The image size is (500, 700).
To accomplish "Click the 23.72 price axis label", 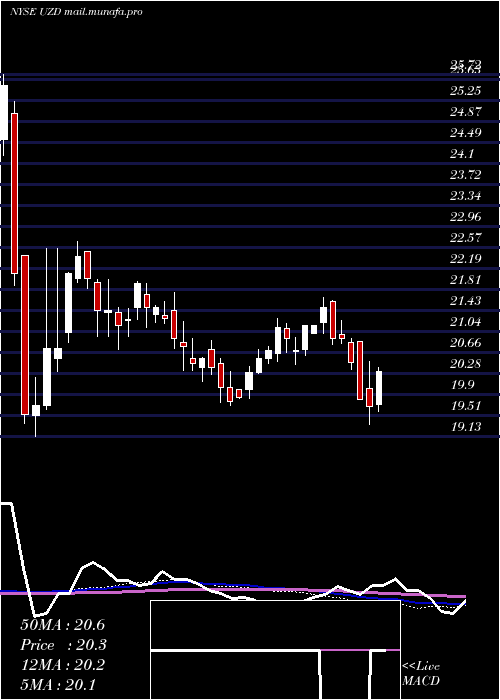I will pyautogui.click(x=466, y=175).
